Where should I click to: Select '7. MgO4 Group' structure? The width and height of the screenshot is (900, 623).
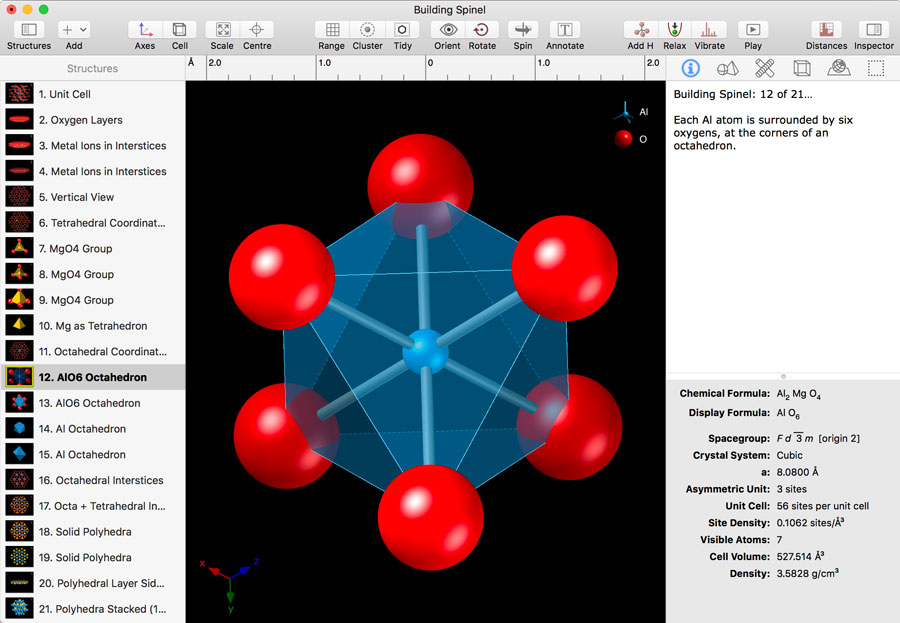click(x=75, y=248)
